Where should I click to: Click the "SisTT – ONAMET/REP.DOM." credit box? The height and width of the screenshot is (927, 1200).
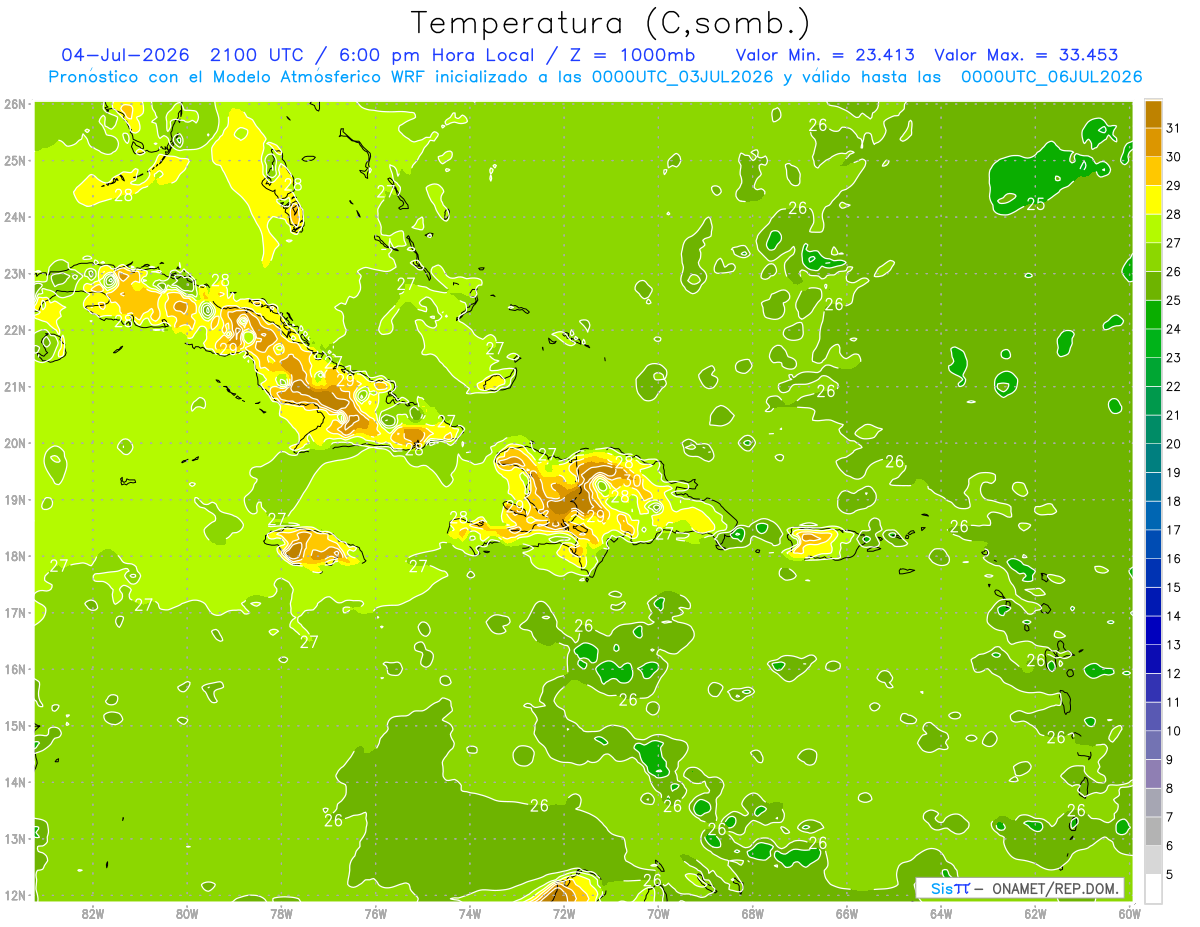coord(1020,888)
